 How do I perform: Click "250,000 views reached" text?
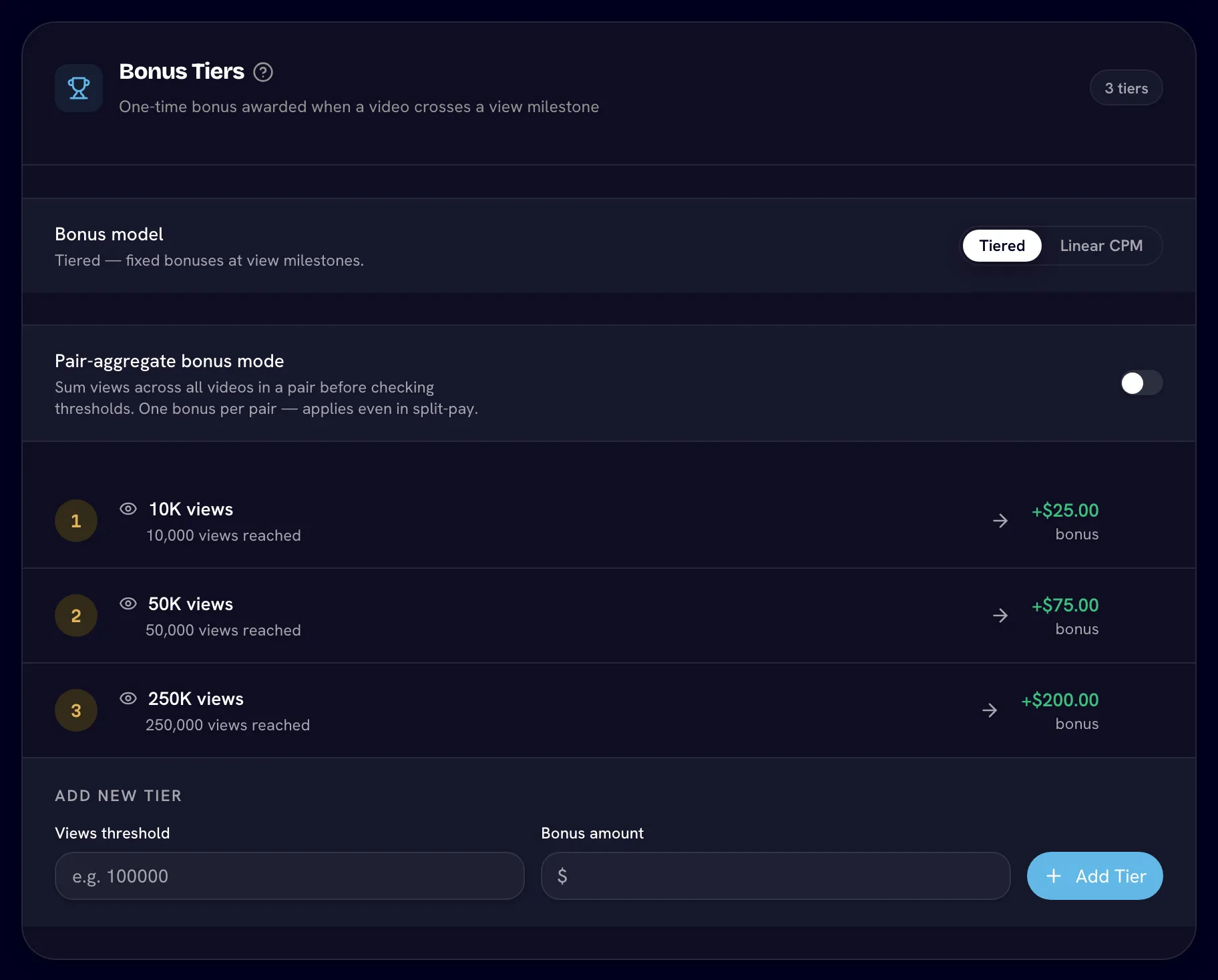(x=228, y=725)
